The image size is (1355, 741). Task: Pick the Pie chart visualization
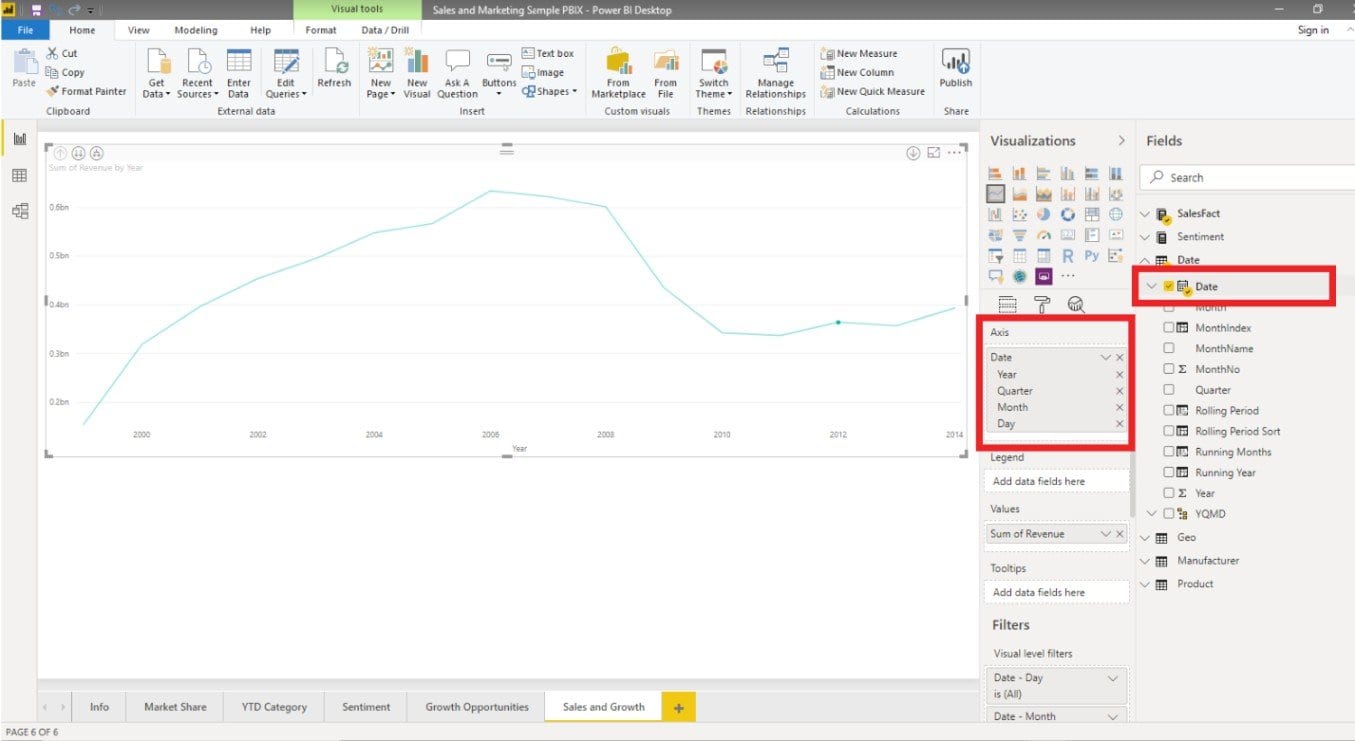[1043, 214]
